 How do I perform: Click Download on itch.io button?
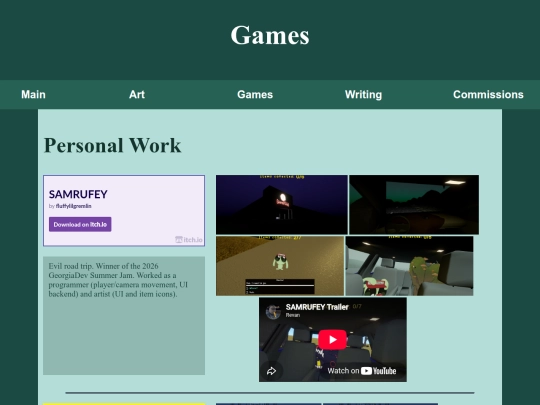pos(80,224)
